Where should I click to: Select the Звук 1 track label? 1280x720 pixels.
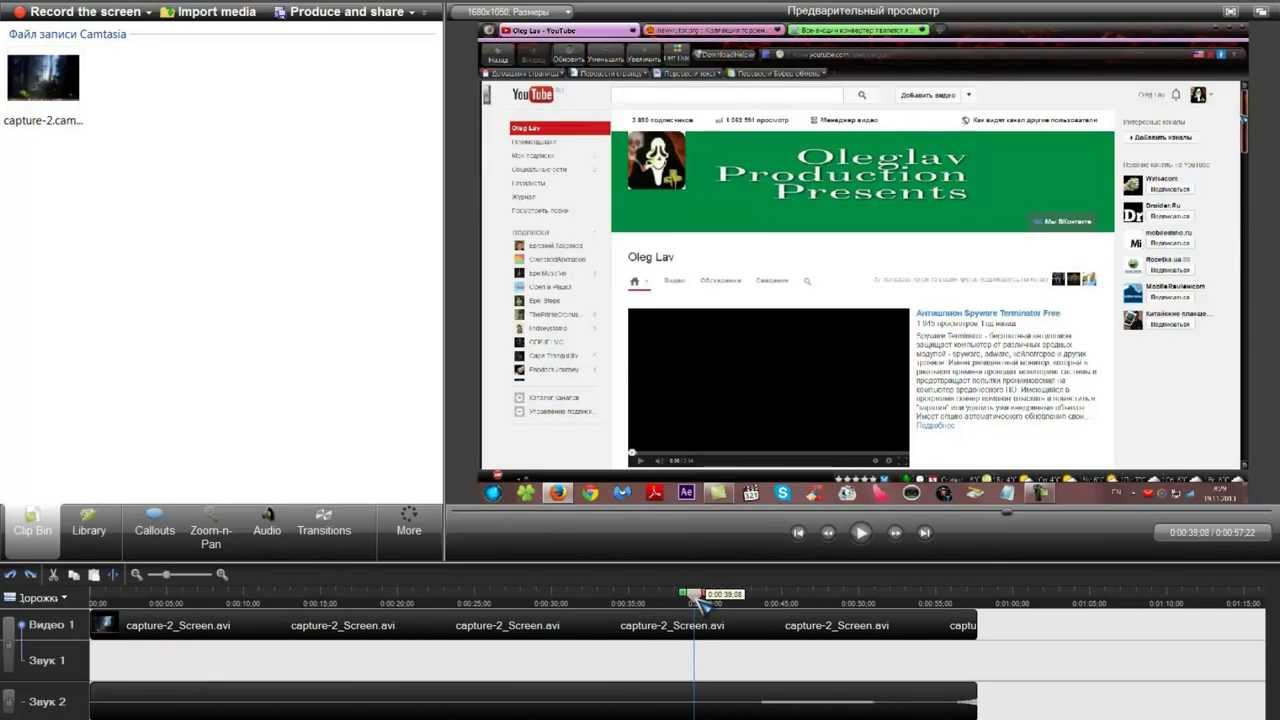pyautogui.click(x=47, y=660)
